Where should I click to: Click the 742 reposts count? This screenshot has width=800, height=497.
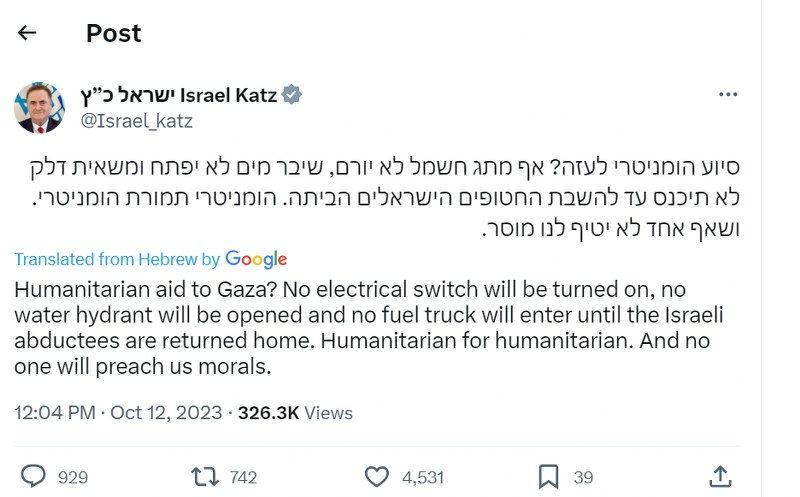pyautogui.click(x=243, y=477)
